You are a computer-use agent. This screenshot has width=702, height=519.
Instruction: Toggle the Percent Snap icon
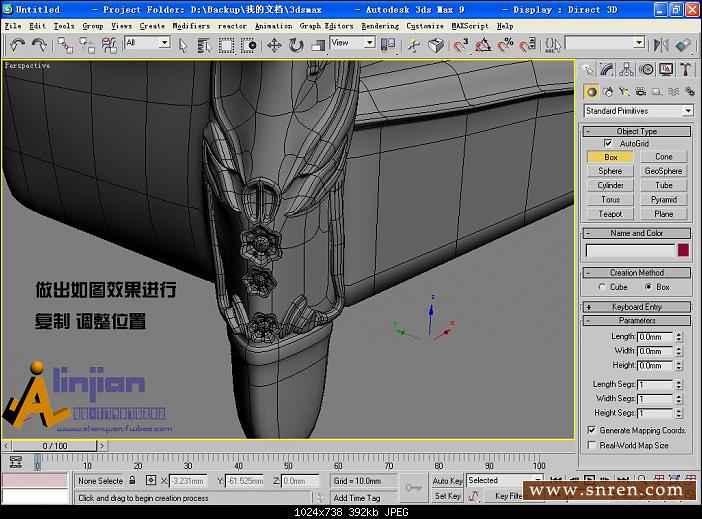[505, 45]
